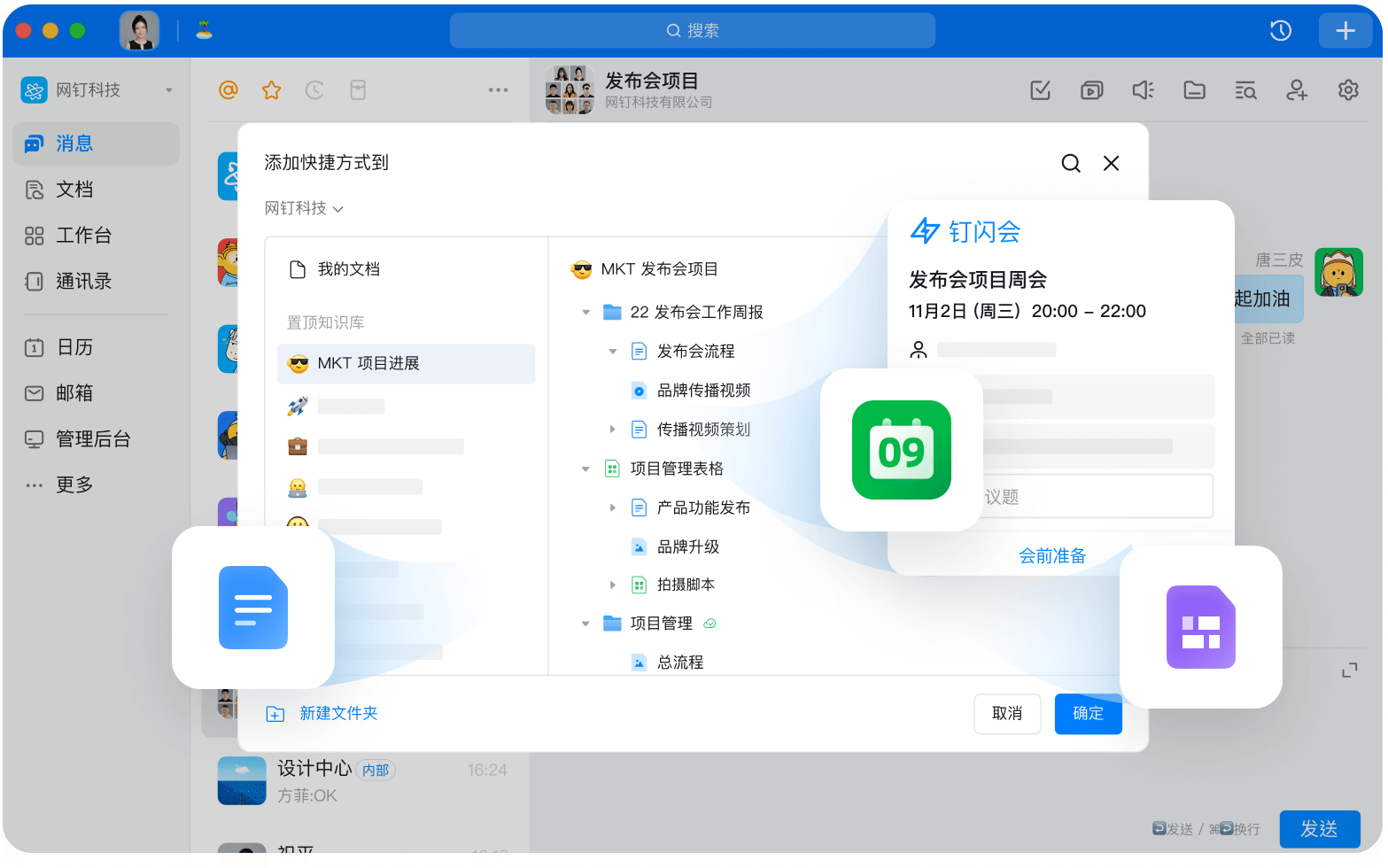Click 确定 button
The height and width of the screenshot is (868, 1388).
pyautogui.click(x=1088, y=714)
